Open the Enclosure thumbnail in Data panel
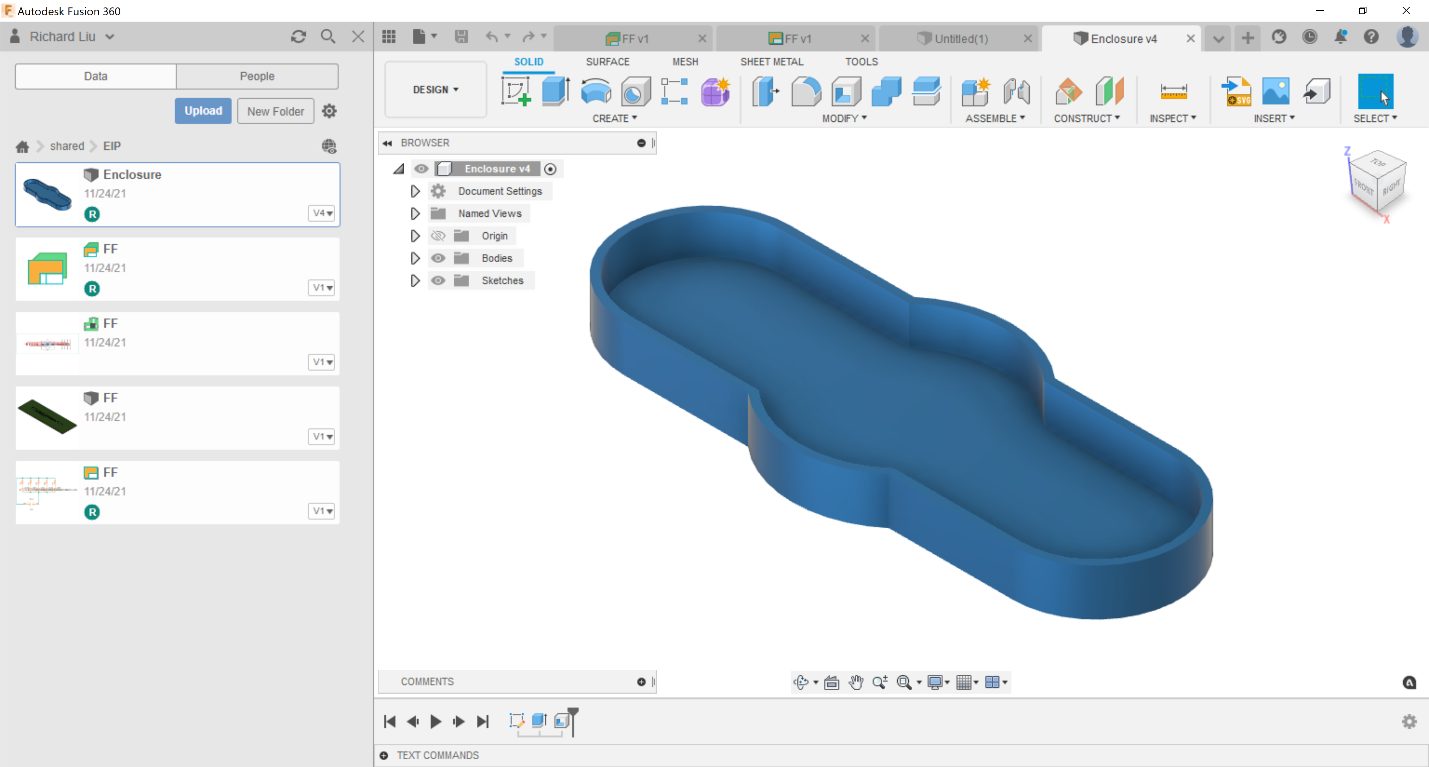This screenshot has height=767, width=1429. pyautogui.click(x=47, y=193)
